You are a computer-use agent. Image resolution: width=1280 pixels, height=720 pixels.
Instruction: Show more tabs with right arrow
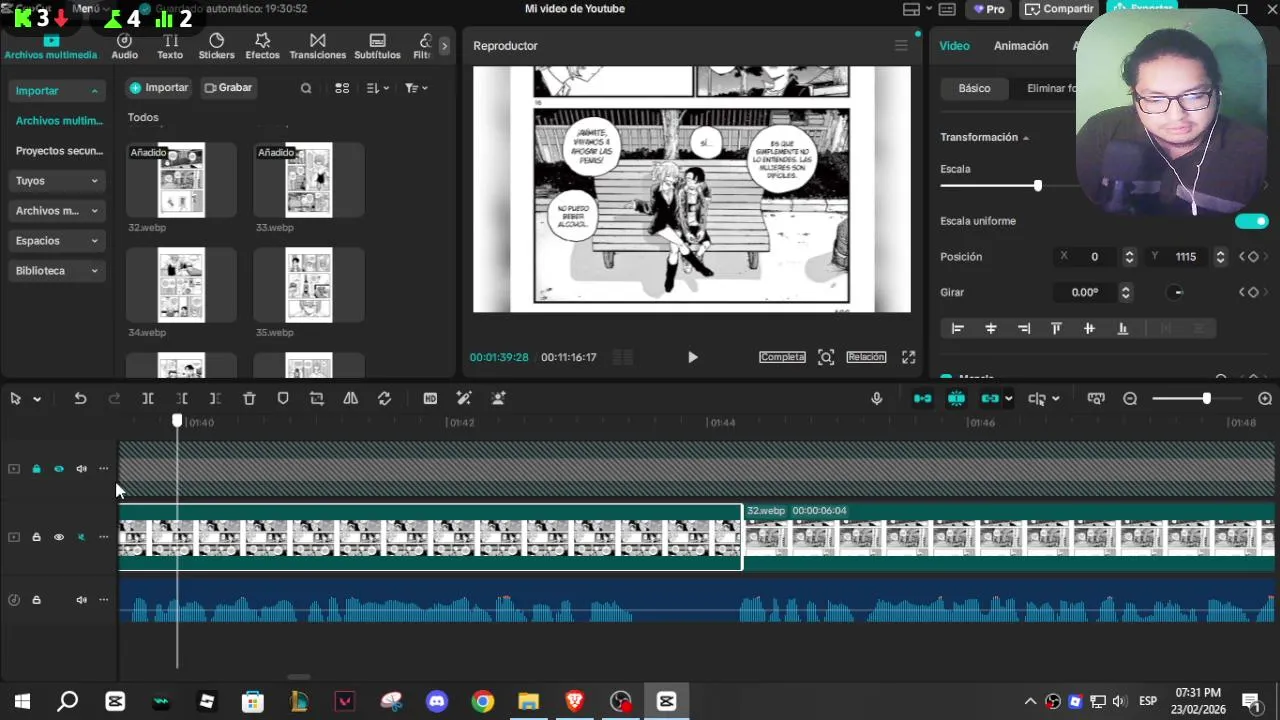click(x=444, y=46)
